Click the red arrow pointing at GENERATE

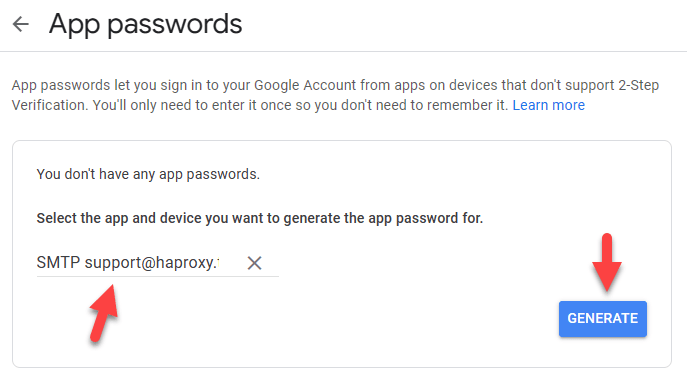[x=607, y=262]
